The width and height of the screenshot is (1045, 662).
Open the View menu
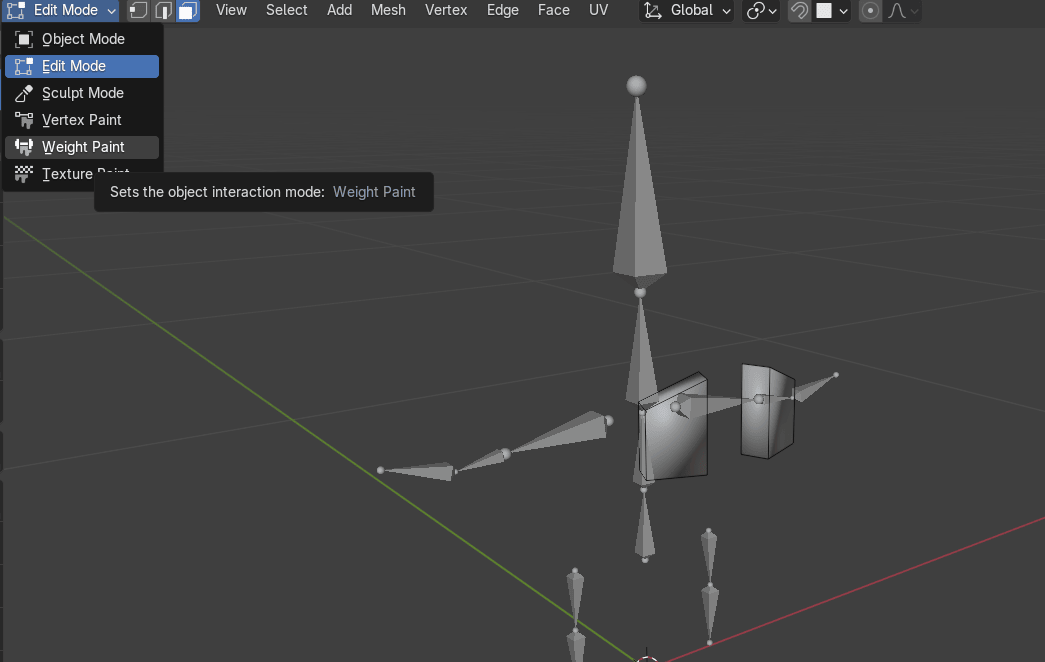[x=231, y=10]
